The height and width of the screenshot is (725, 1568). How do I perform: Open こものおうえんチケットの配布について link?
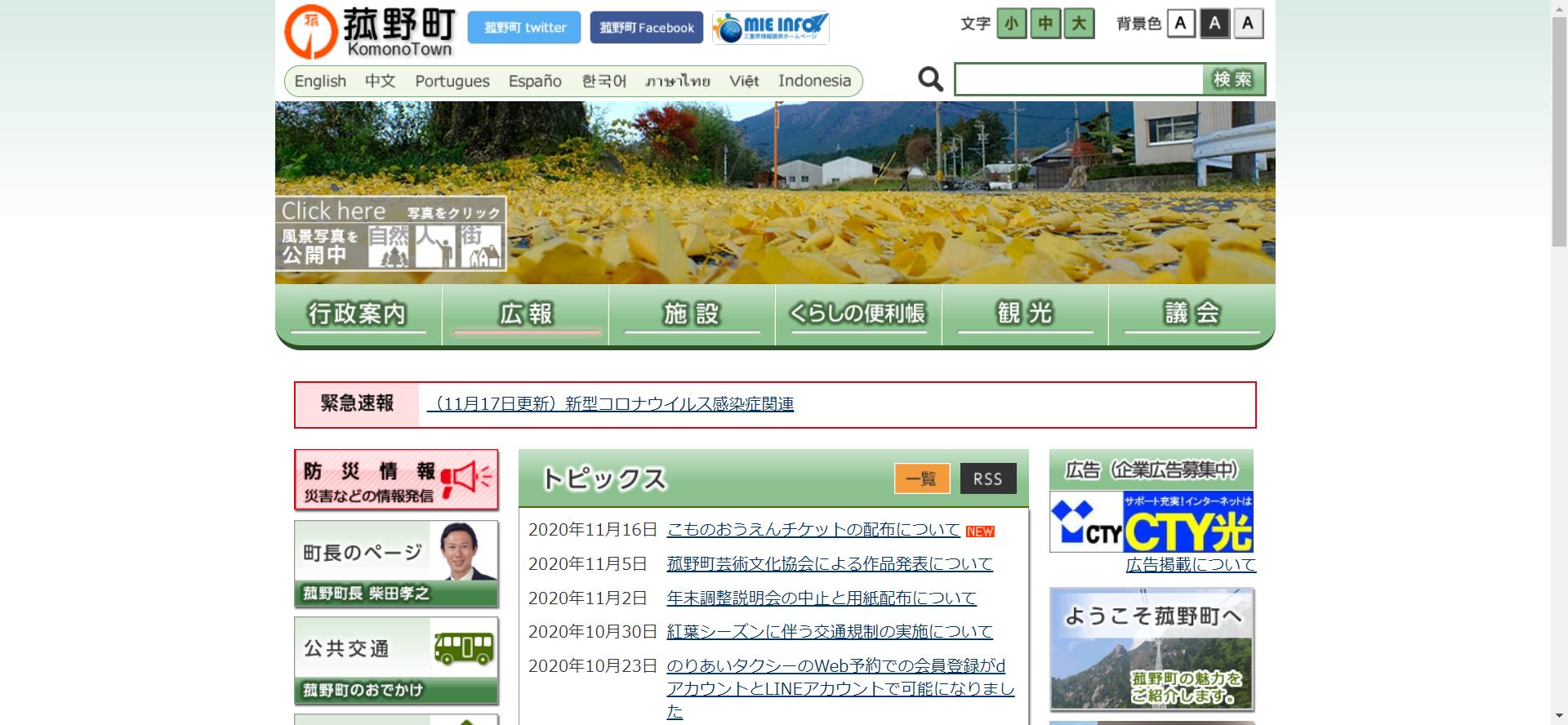(813, 530)
